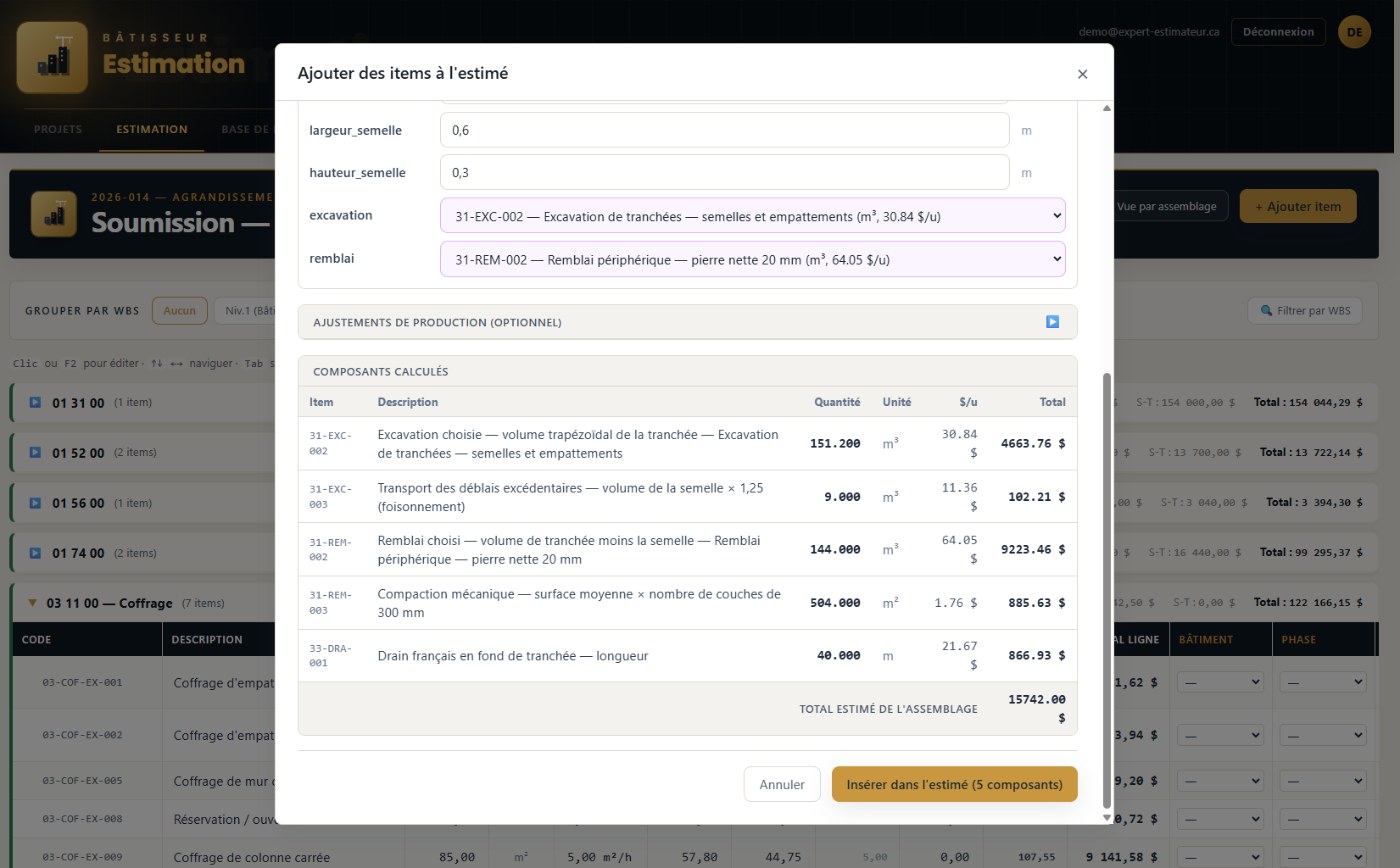Open the remblai item dropdown
The height and width of the screenshot is (868, 1400).
click(752, 259)
